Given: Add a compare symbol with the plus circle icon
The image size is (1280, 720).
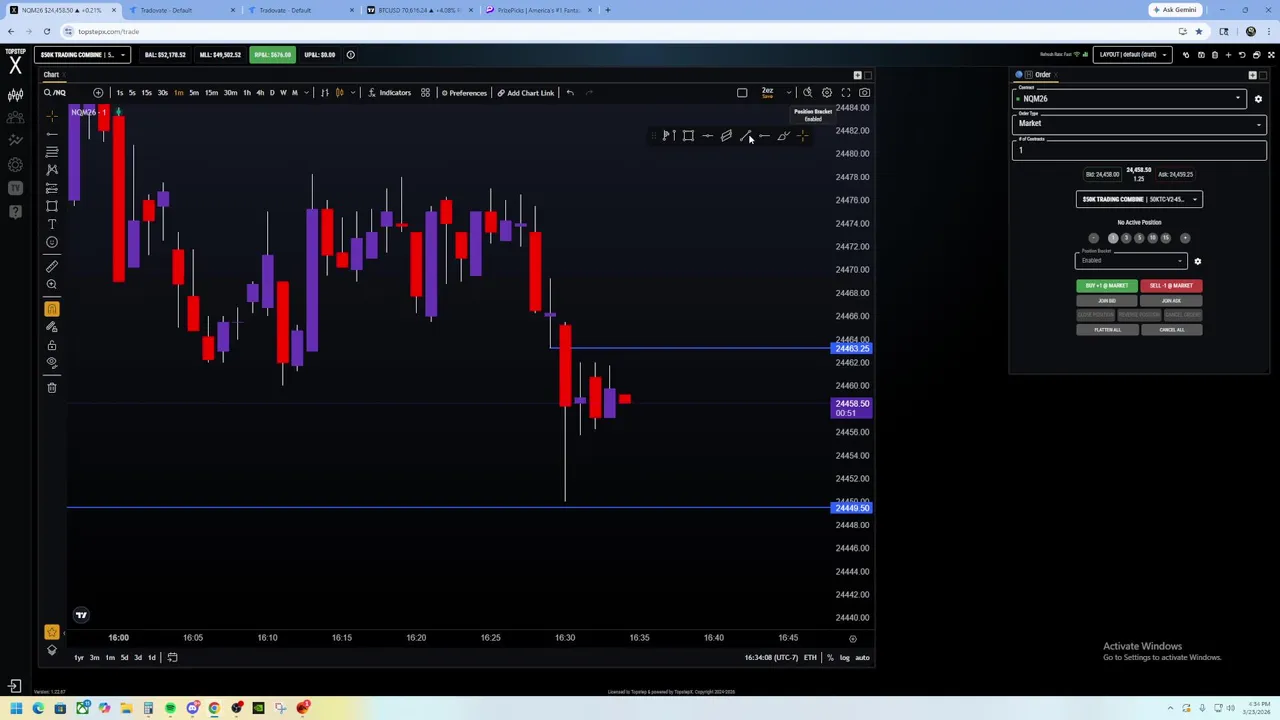Looking at the screenshot, I should click(98, 93).
